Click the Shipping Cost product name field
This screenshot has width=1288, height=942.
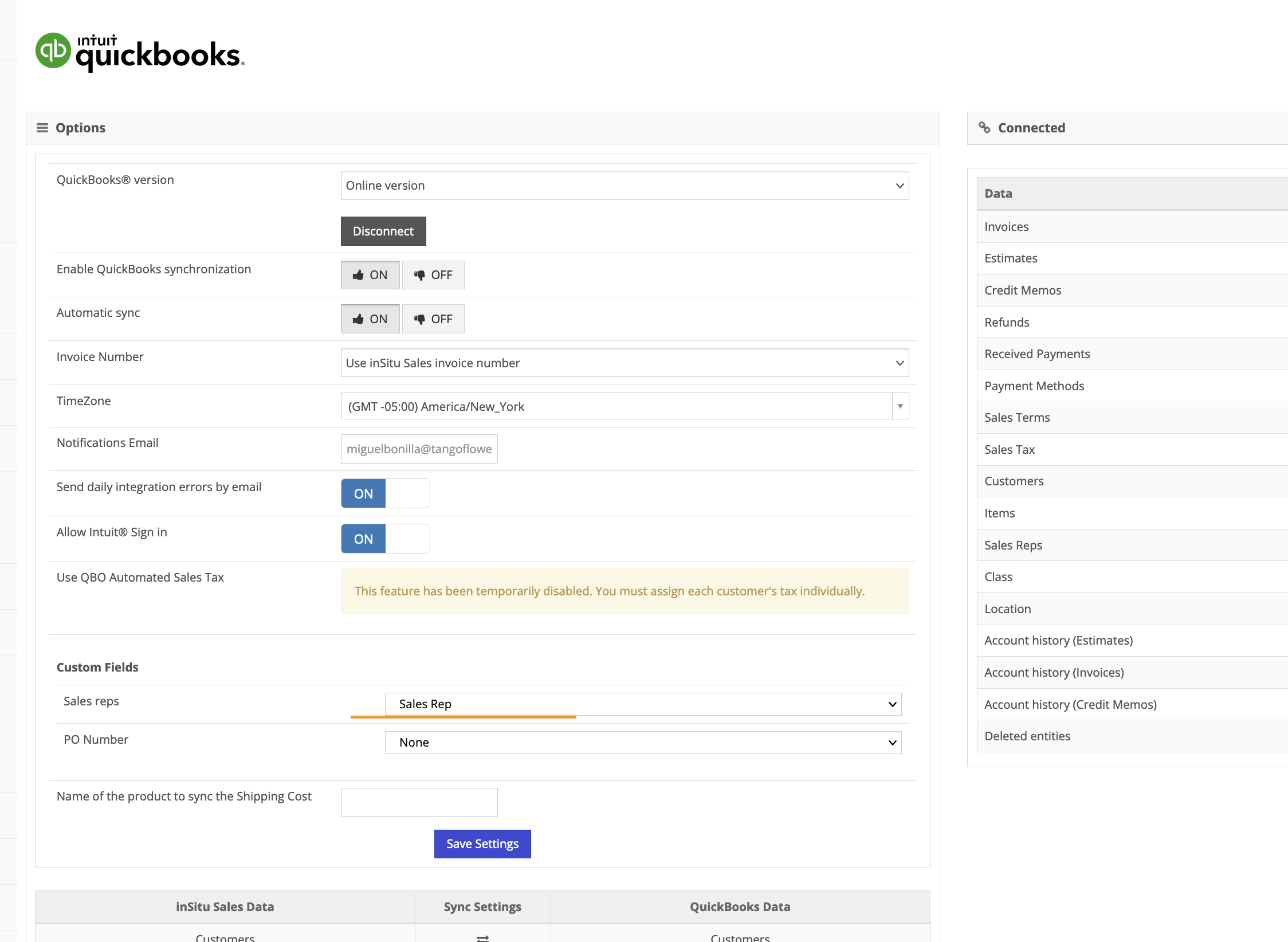[x=419, y=802]
